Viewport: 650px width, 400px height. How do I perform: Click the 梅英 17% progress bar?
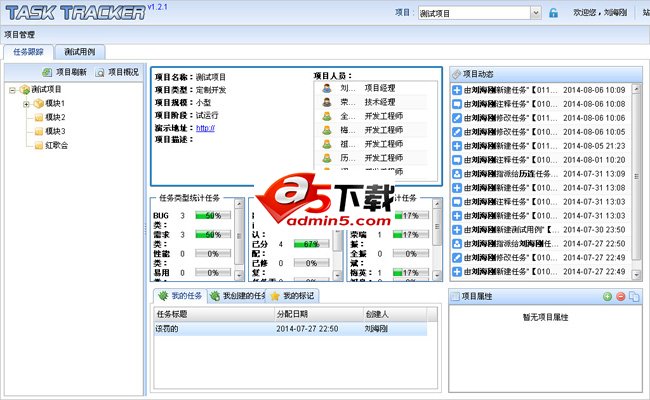point(410,273)
